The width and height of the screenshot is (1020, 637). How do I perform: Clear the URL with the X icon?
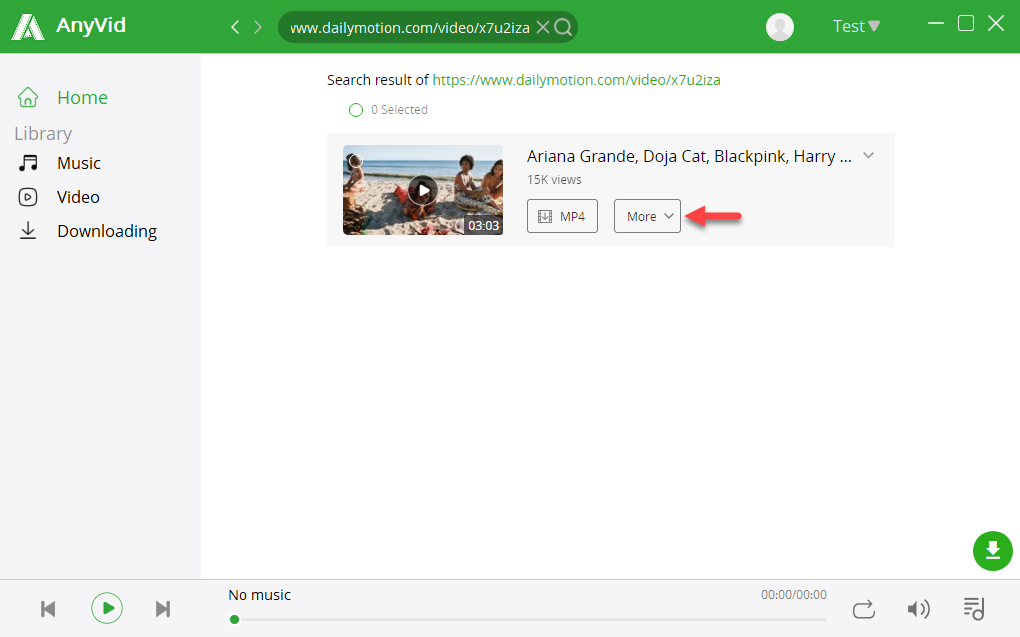[543, 27]
